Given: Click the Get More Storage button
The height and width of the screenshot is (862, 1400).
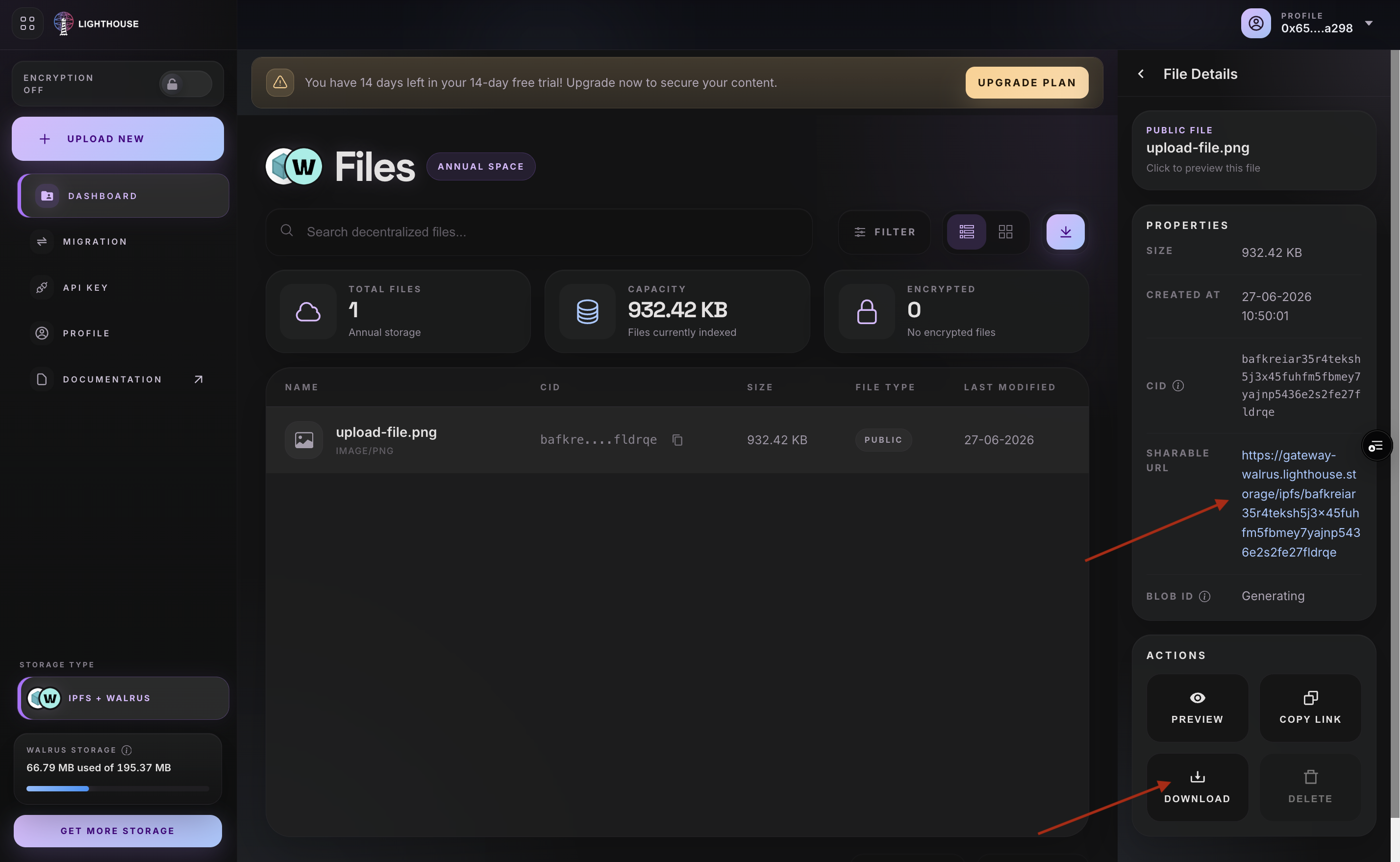Looking at the screenshot, I should coord(118,831).
